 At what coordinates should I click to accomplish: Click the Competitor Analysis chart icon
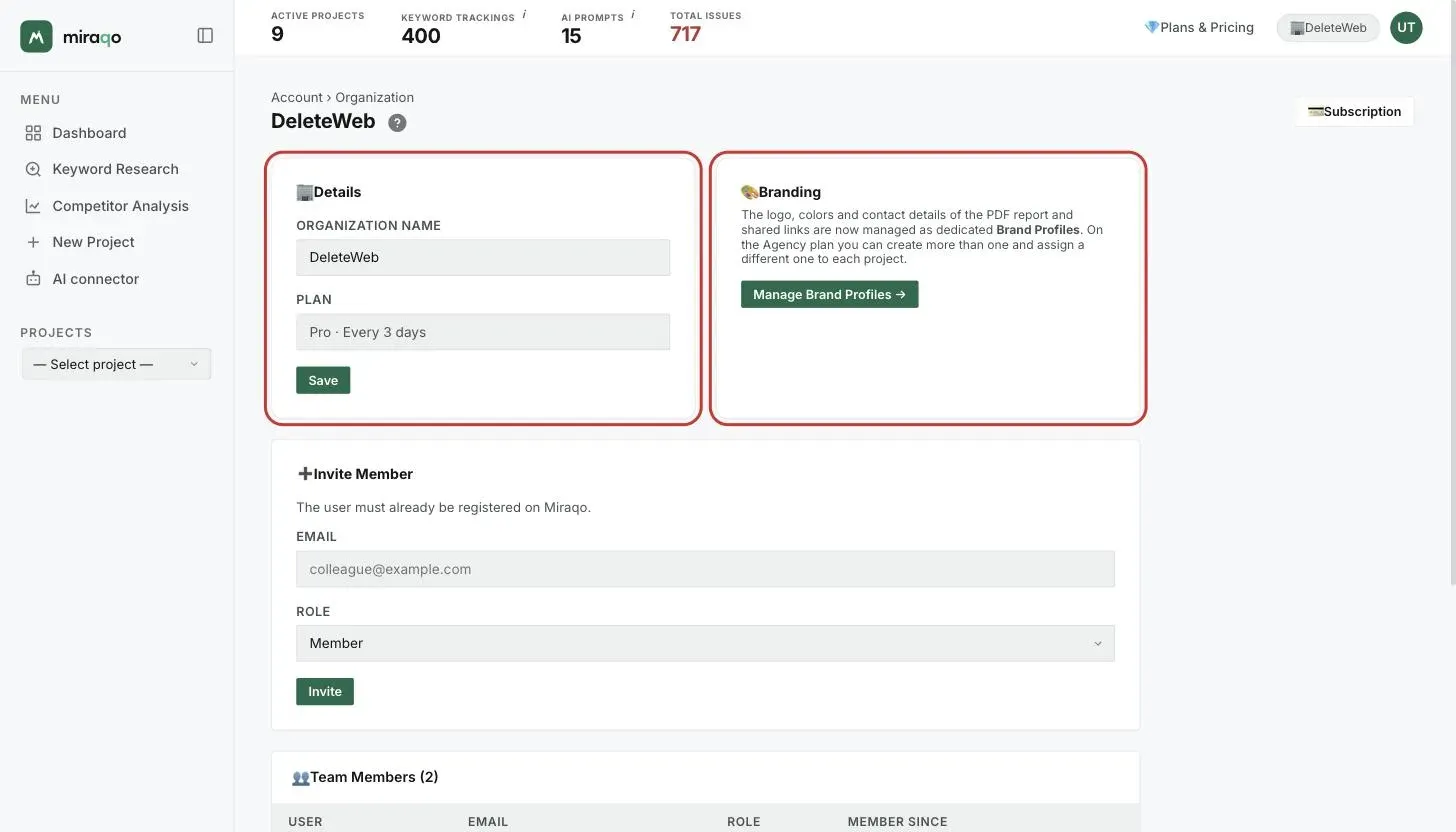pos(33,206)
